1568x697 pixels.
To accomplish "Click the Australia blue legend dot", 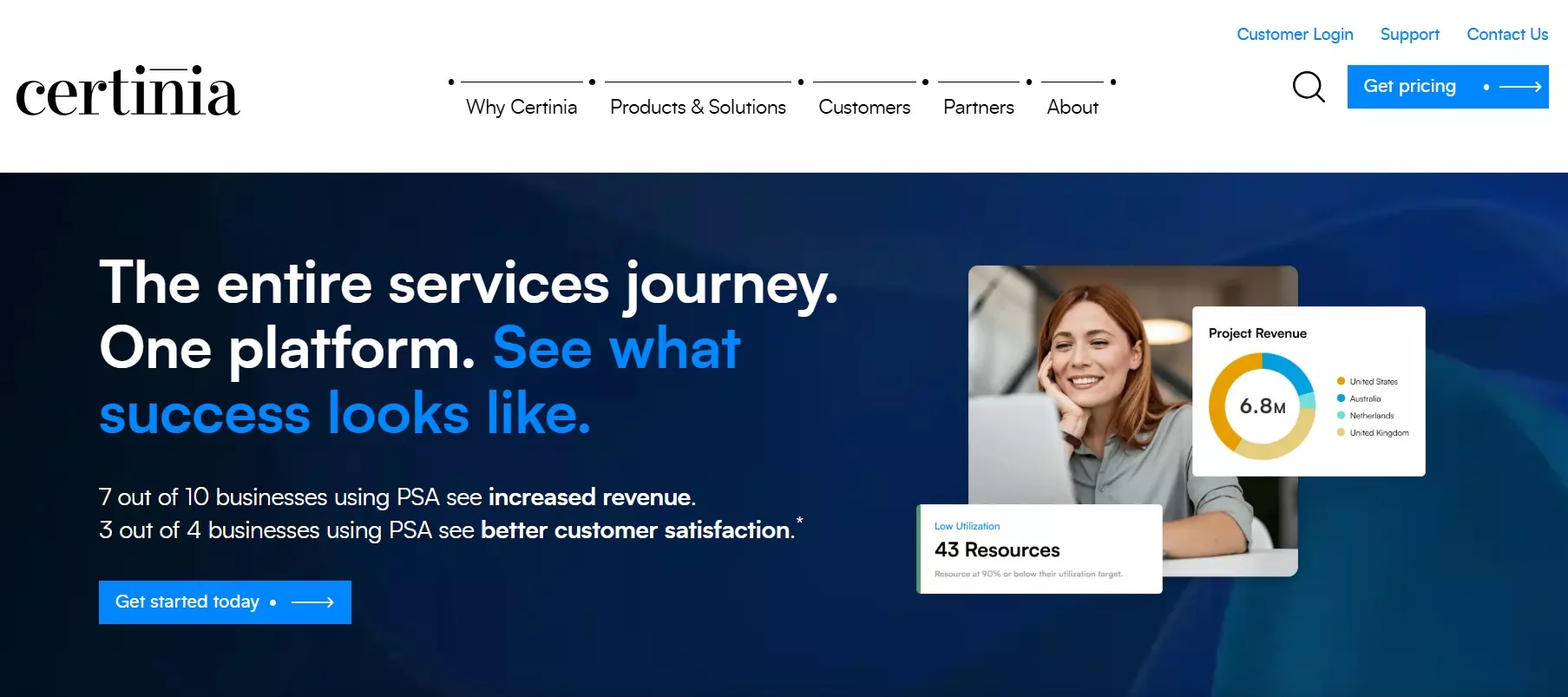I will pyautogui.click(x=1341, y=398).
